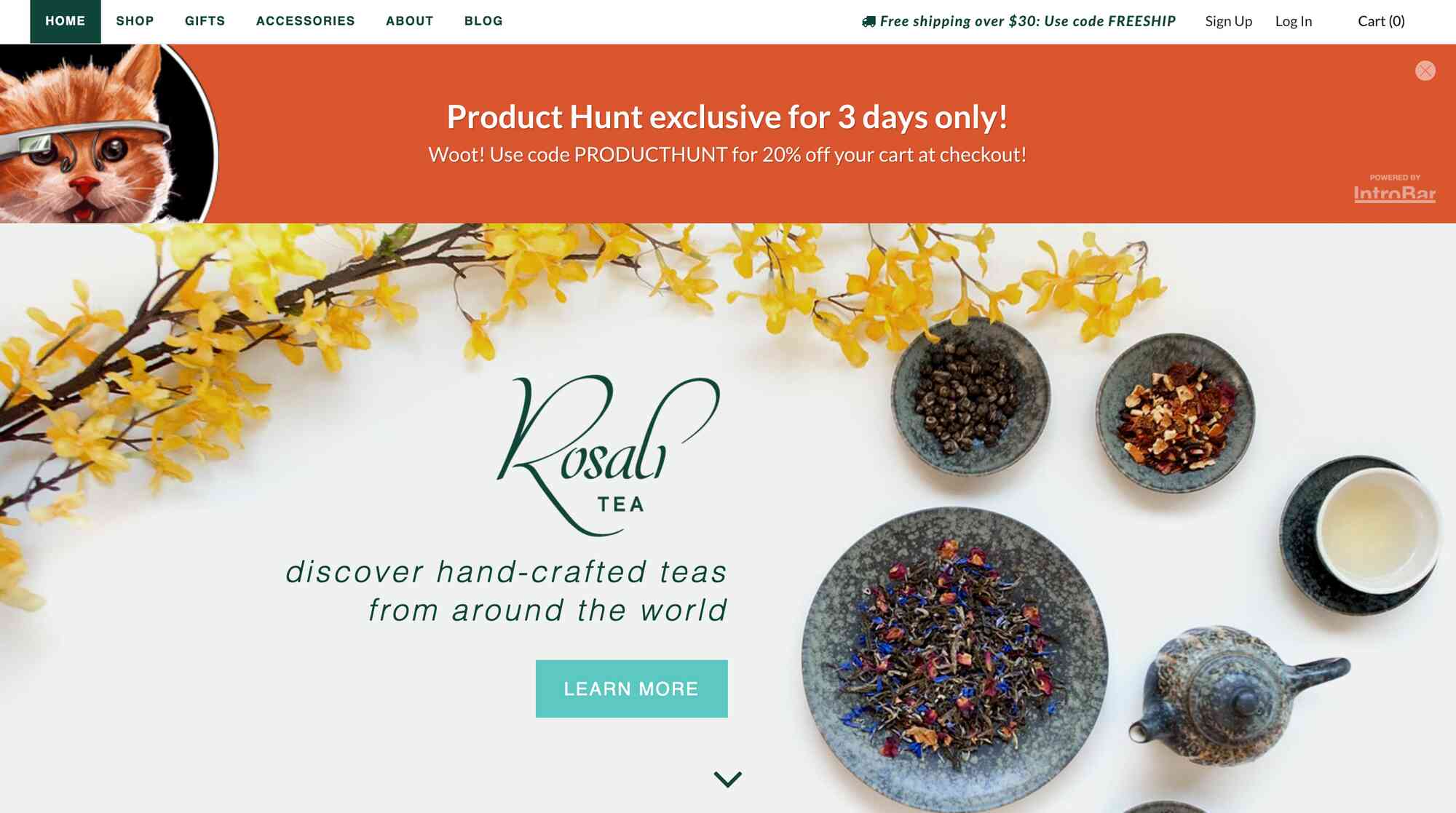
Task: Visit the Blog section
Action: 483,21
